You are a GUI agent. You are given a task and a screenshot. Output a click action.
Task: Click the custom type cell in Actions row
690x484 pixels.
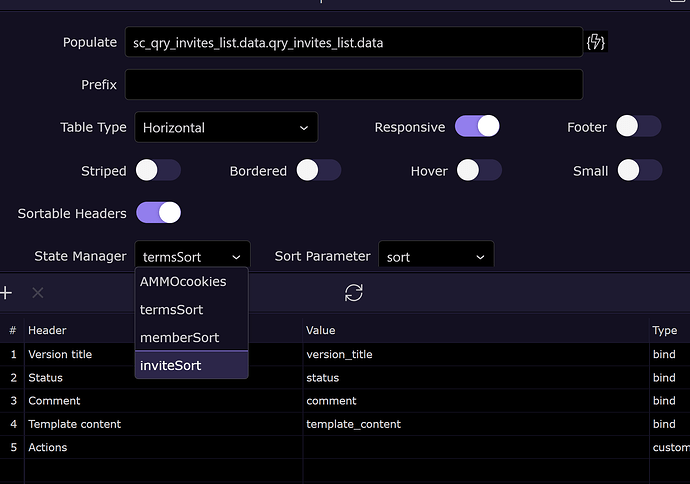click(670, 447)
